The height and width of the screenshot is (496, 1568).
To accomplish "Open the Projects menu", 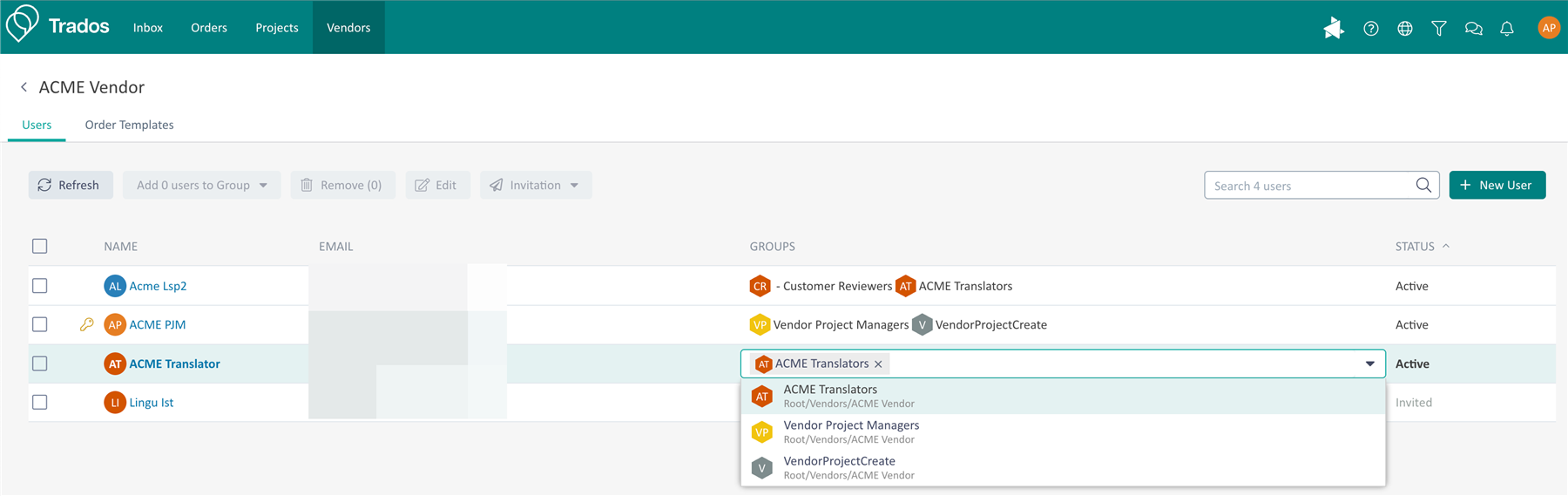I will [x=277, y=28].
